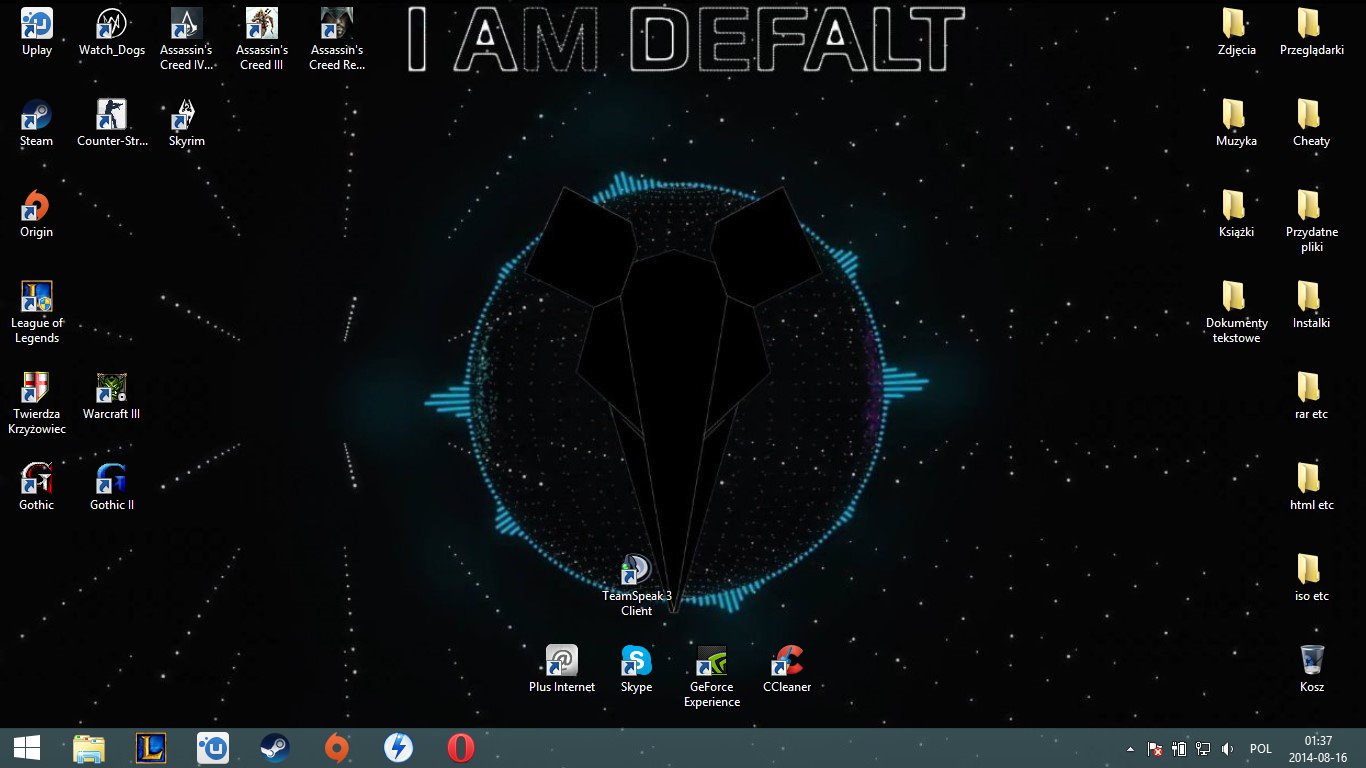1366x768 pixels.
Task: Open the clock showing 01:37
Action: tap(1318, 749)
